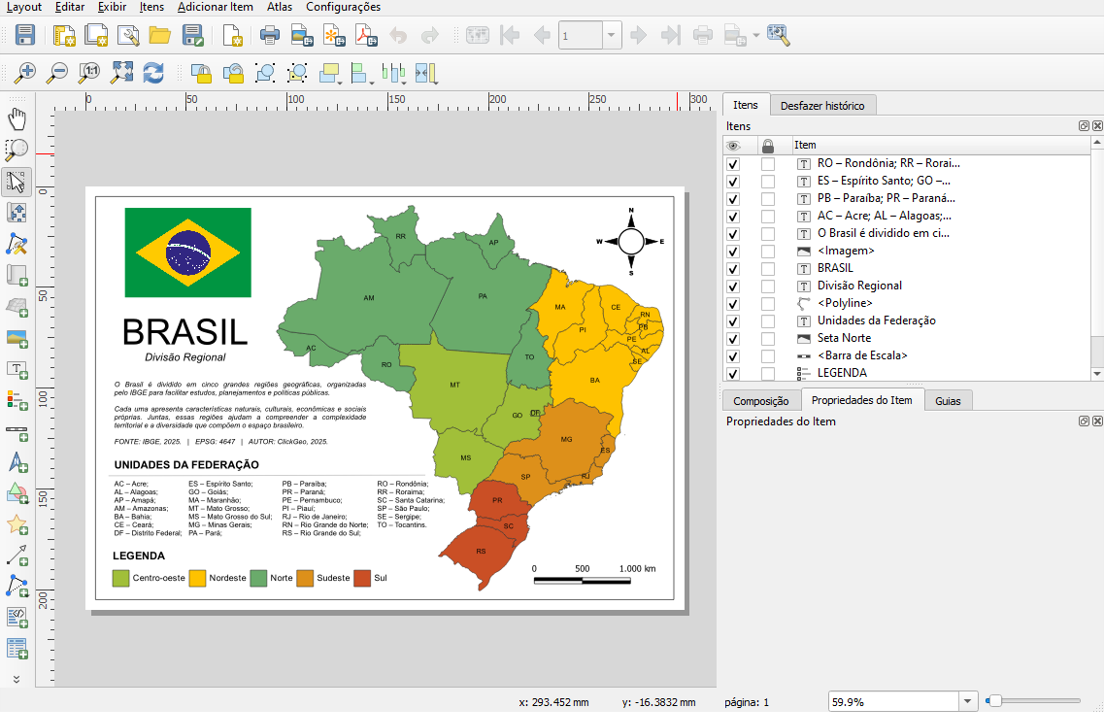Open the zoom level 59.9% dropdown

(967, 702)
